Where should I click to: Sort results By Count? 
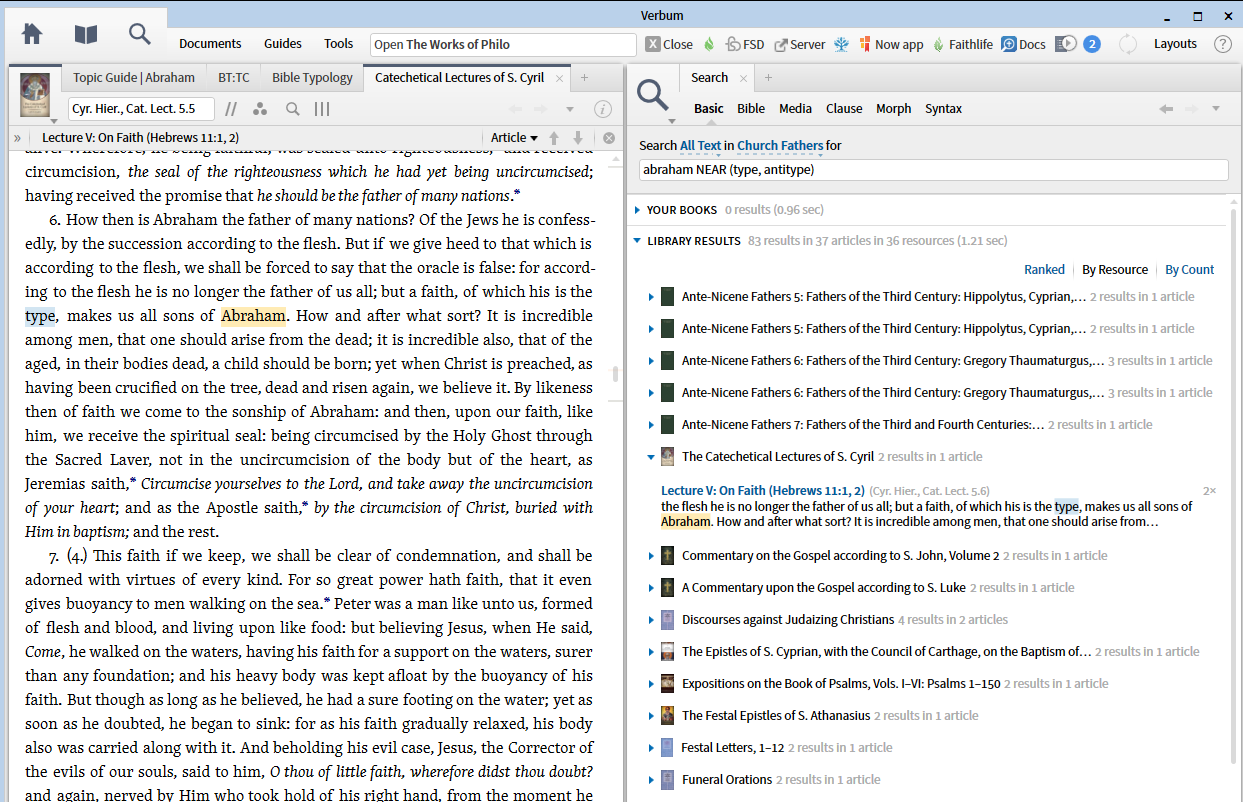(1189, 270)
